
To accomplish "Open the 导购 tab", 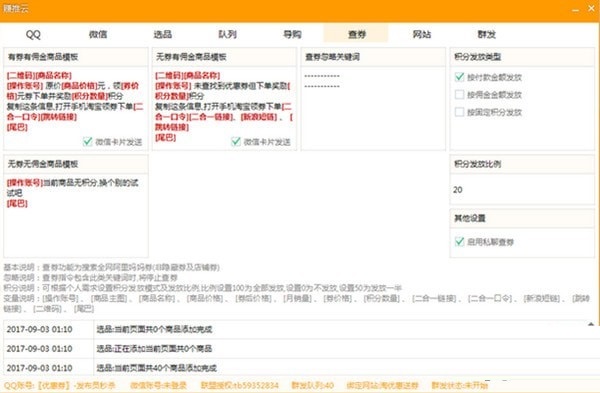I will [292, 34].
